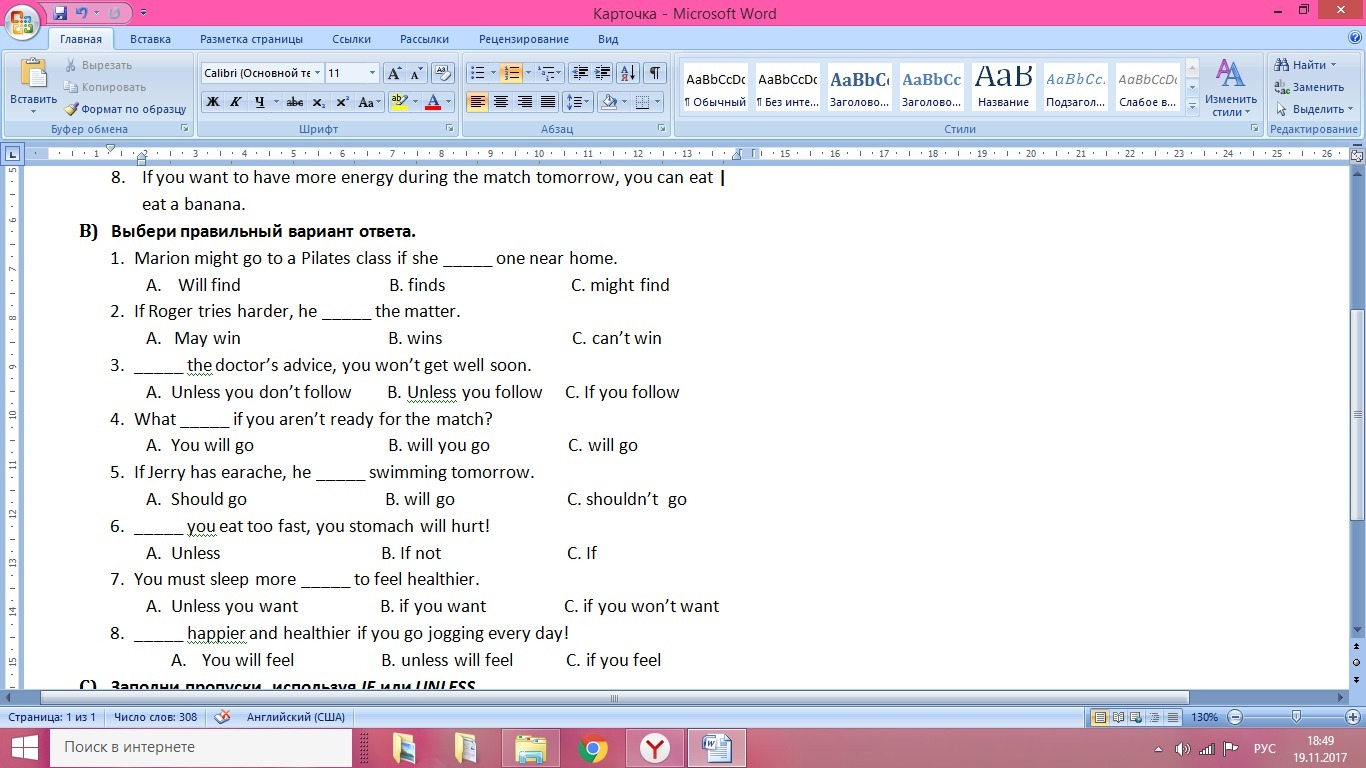
Task: Open the Рецензирование ribbon tab
Action: click(x=523, y=39)
